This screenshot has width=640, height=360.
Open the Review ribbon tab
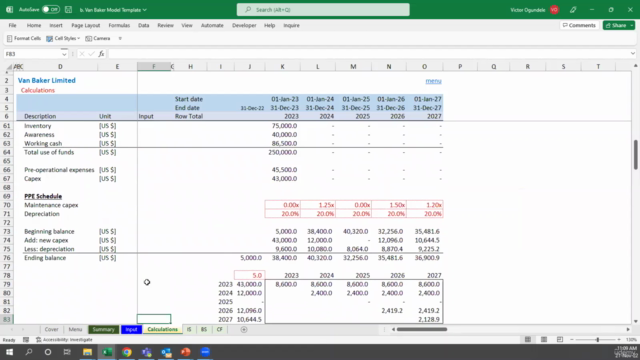[165, 25]
